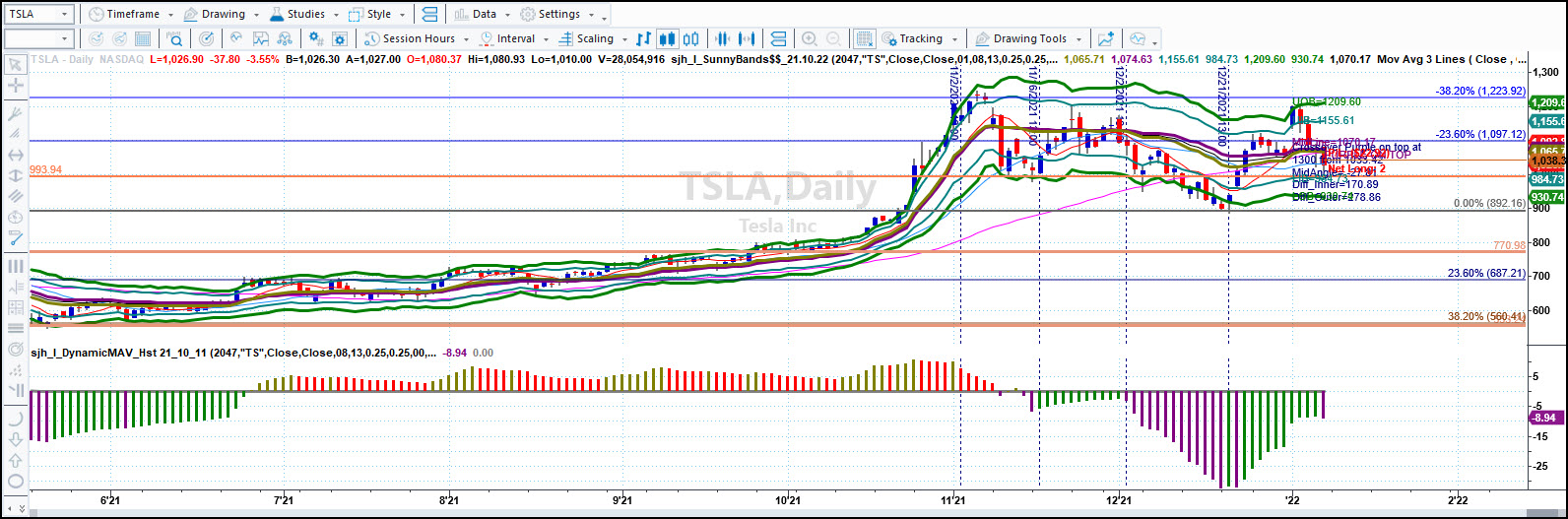Select the vertical lines tool in sidebar
Viewport: 1568px width, 519px height.
[x=16, y=265]
